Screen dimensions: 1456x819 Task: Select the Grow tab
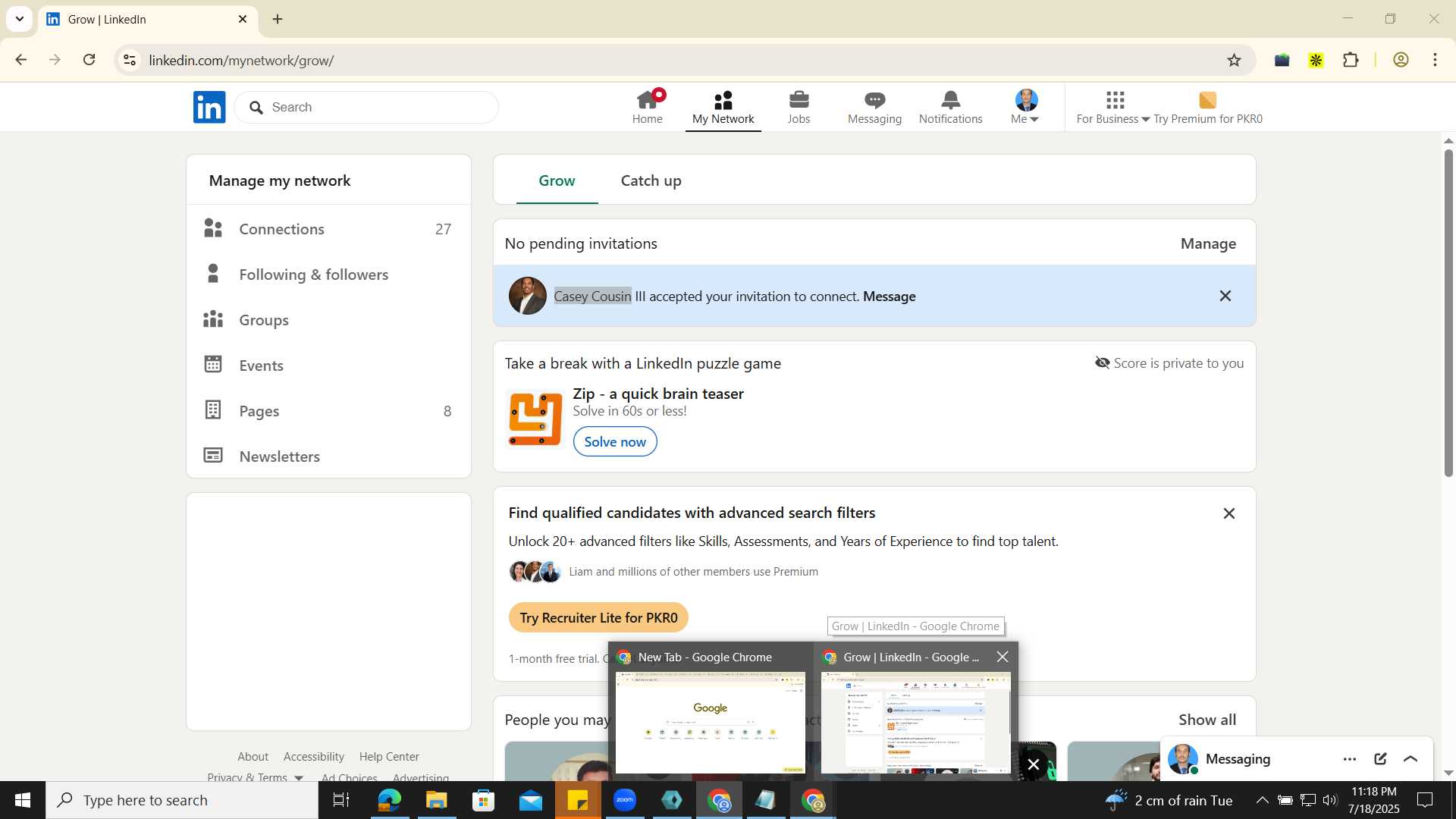(557, 180)
